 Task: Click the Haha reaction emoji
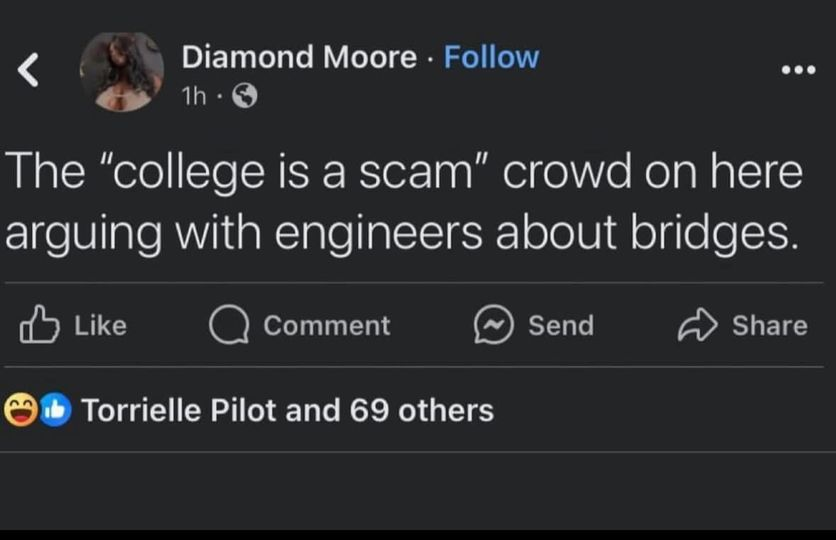pyautogui.click(x=21, y=411)
